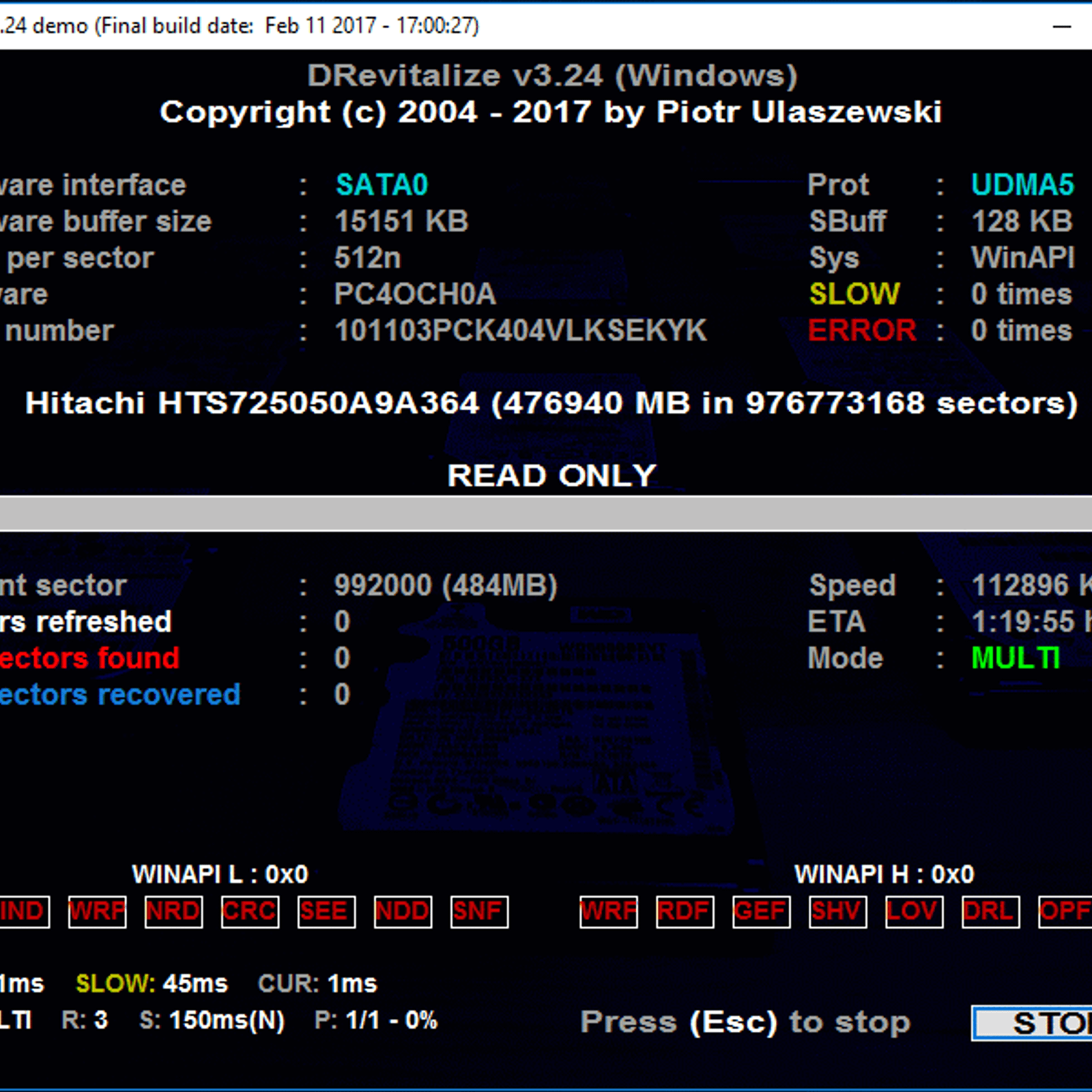This screenshot has height=1092, width=1092.
Task: Click the DRL status indicator
Action: pyautogui.click(x=991, y=912)
